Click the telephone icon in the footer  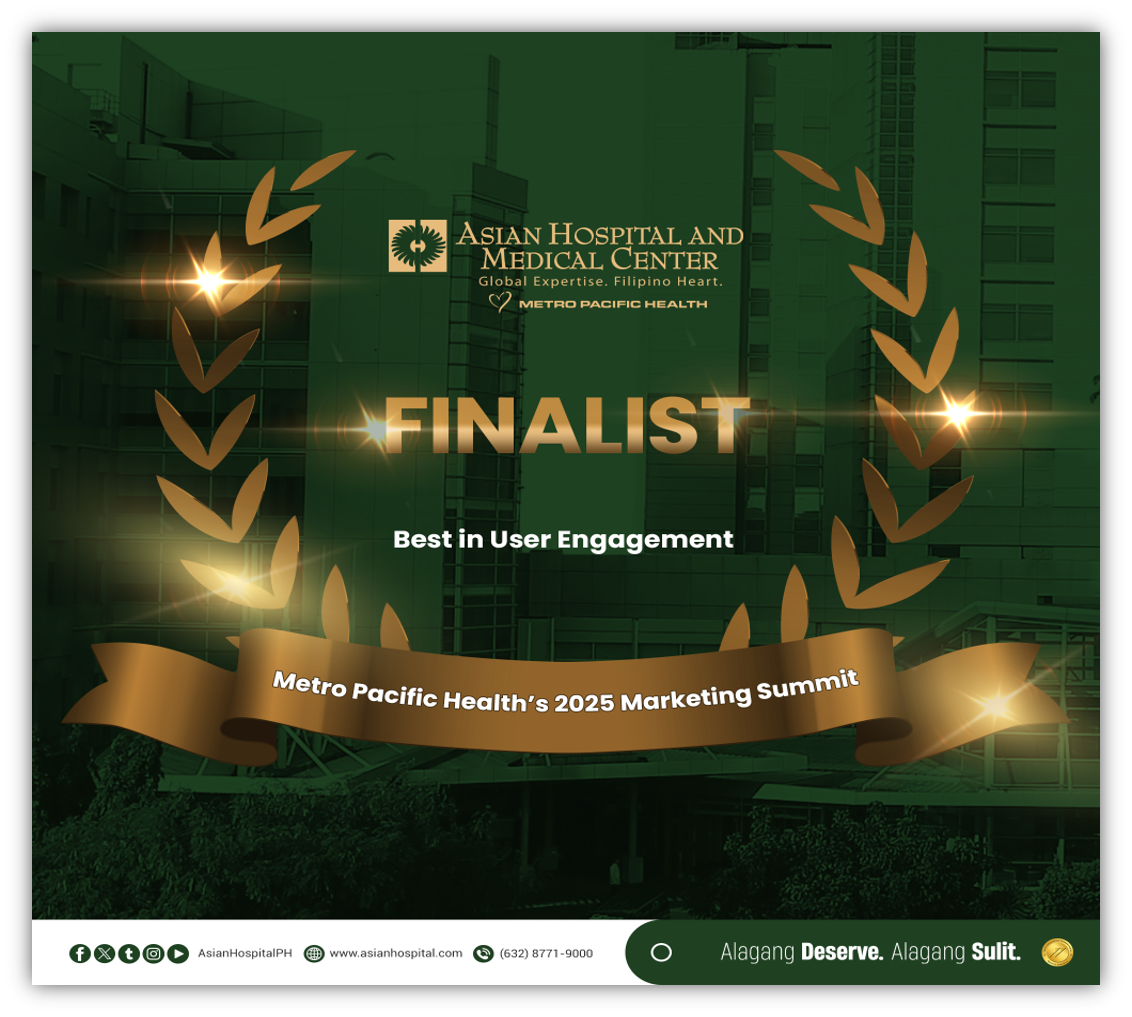483,953
